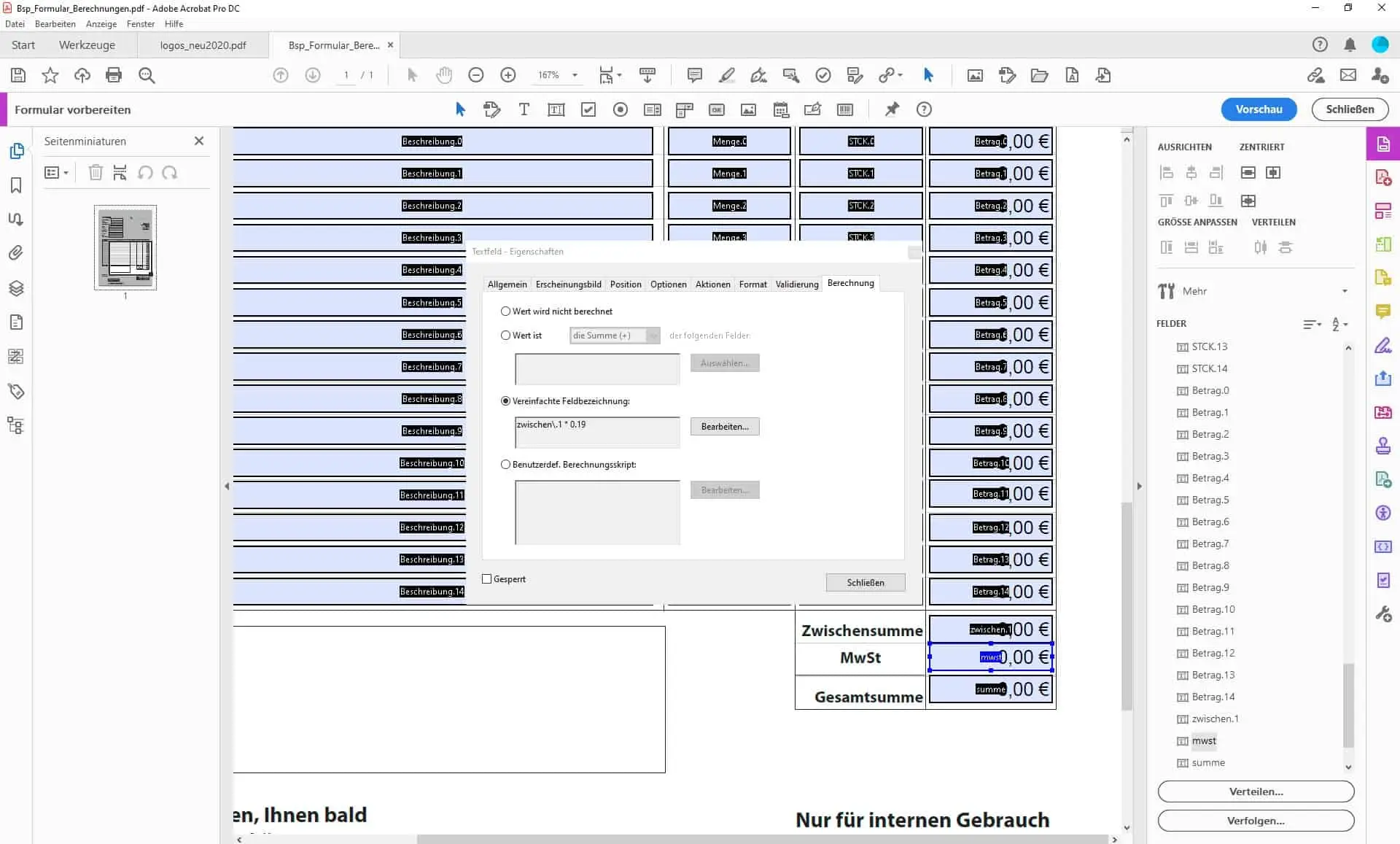
Task: Select the radio button field tool
Action: coord(621,109)
